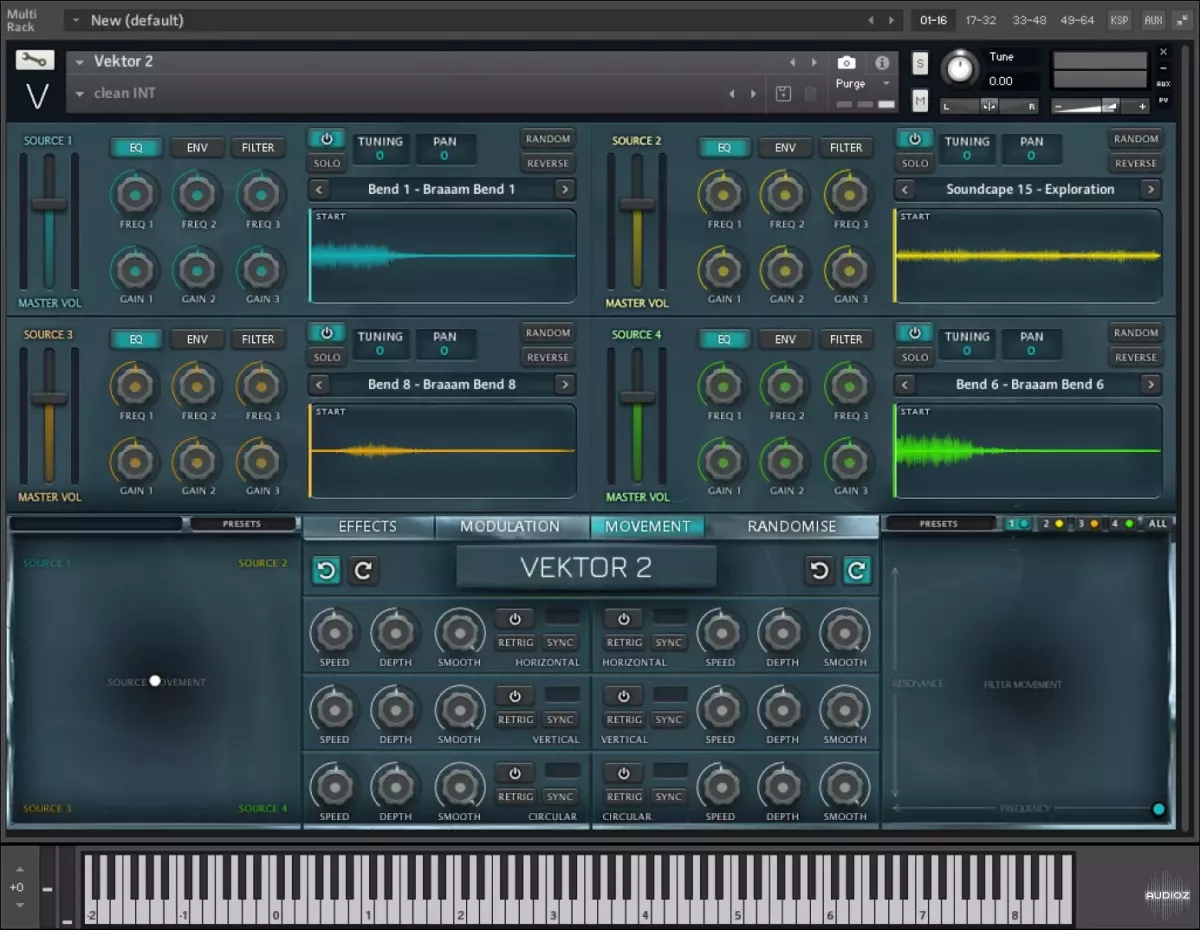Viewport: 1200px width, 930px height.
Task: Switch to the Modulation tab
Action: point(510,526)
